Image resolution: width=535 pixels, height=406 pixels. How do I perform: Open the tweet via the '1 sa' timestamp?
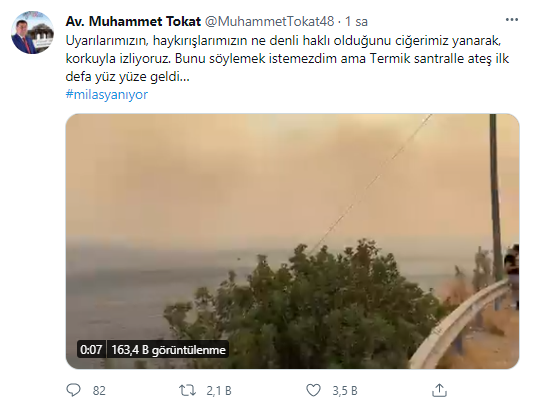click(356, 21)
